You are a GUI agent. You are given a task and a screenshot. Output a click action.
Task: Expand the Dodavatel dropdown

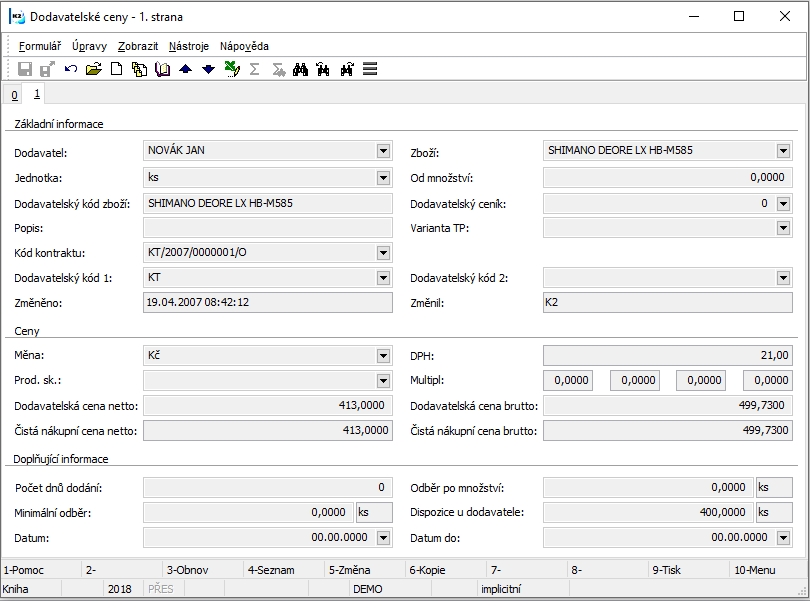click(383, 151)
